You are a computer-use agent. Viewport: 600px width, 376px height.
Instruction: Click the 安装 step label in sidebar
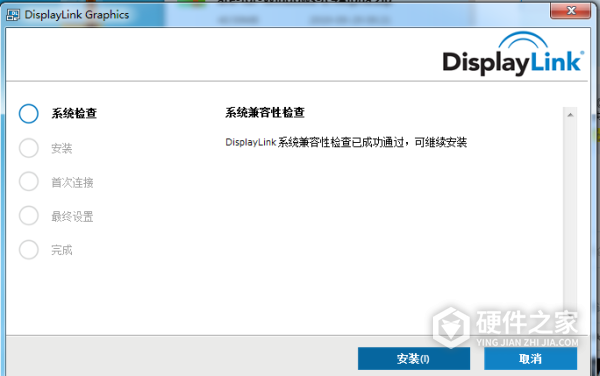pos(62,148)
